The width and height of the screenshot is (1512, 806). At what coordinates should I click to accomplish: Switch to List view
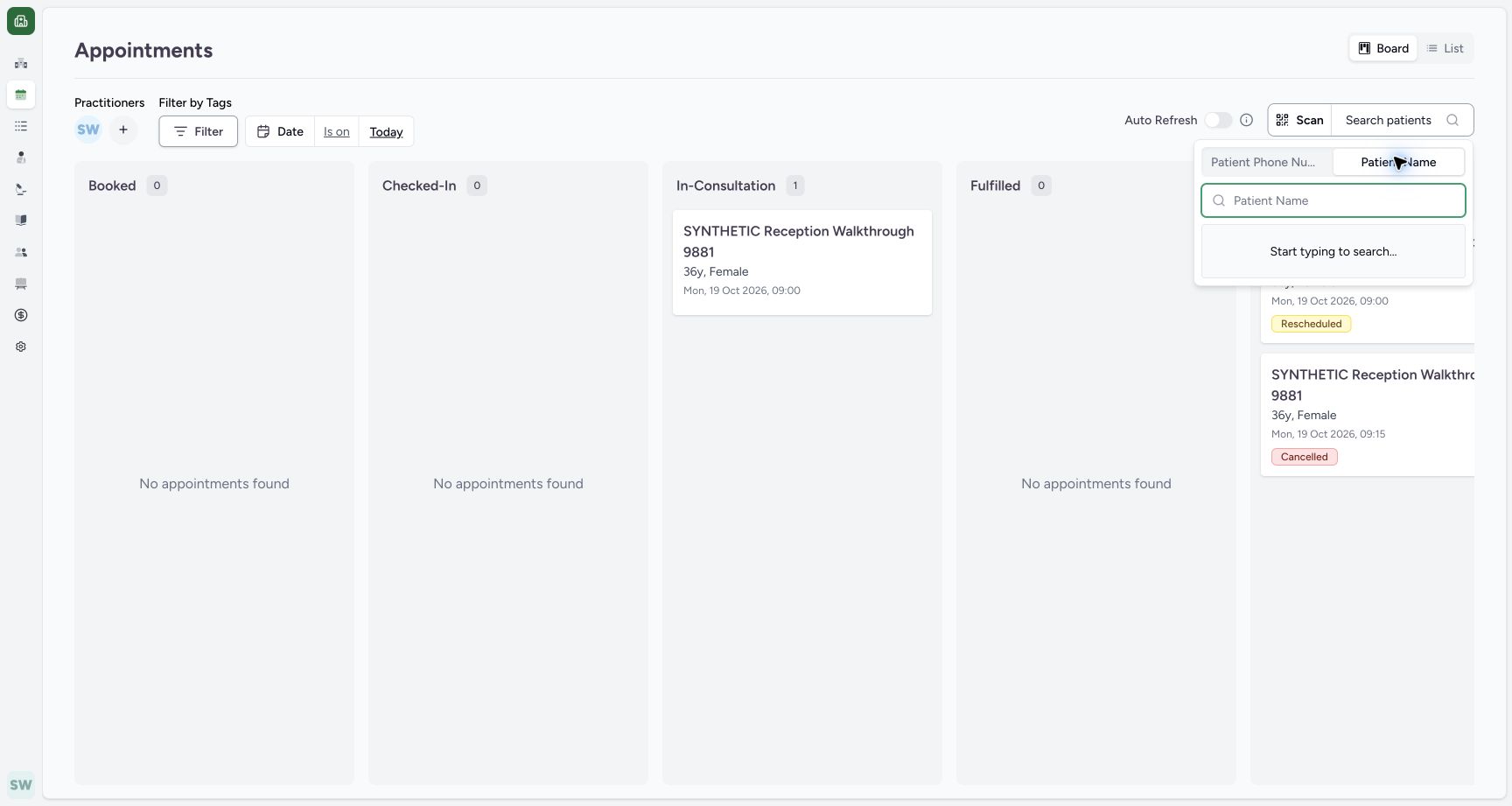click(x=1445, y=48)
